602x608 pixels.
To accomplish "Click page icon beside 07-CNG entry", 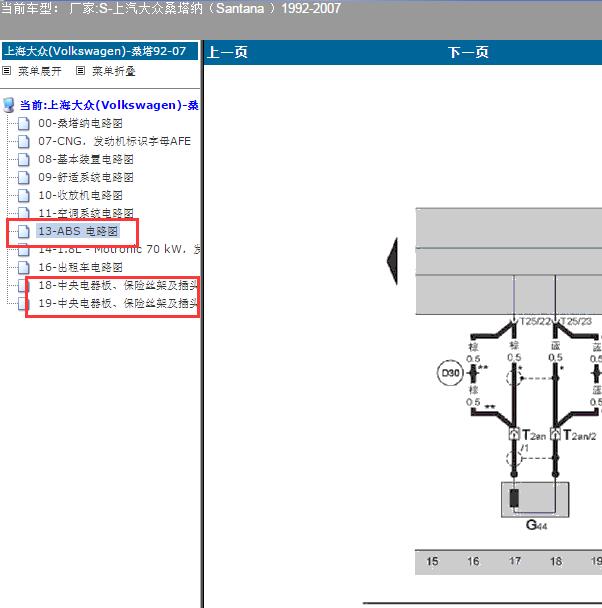I will 24,142.
